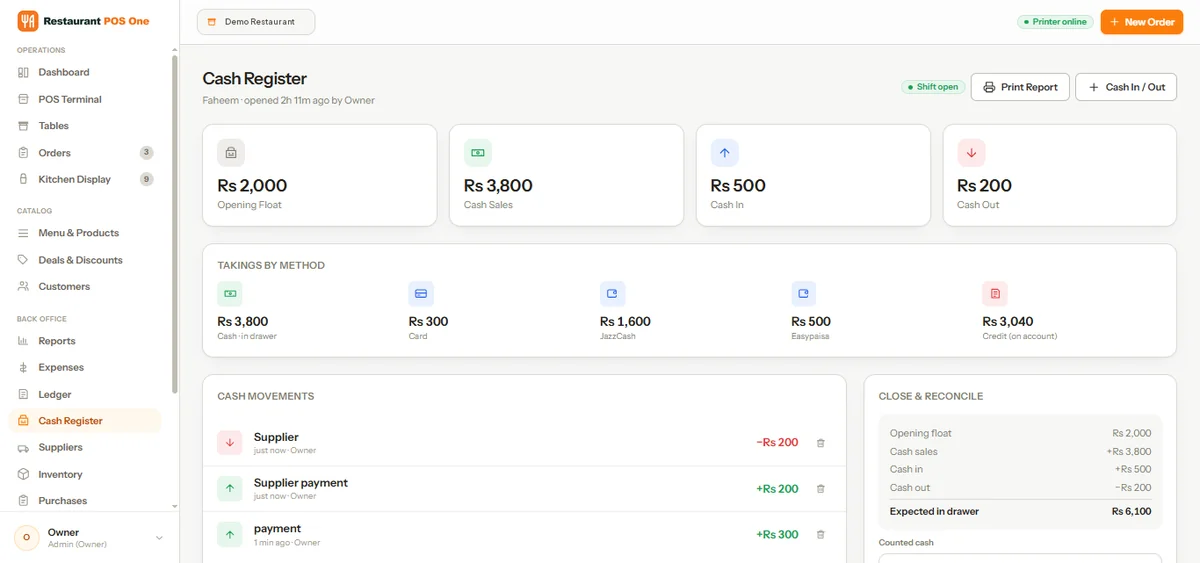This screenshot has width=1200, height=563.
Task: Click the Opening Float card icon
Action: tap(231, 153)
